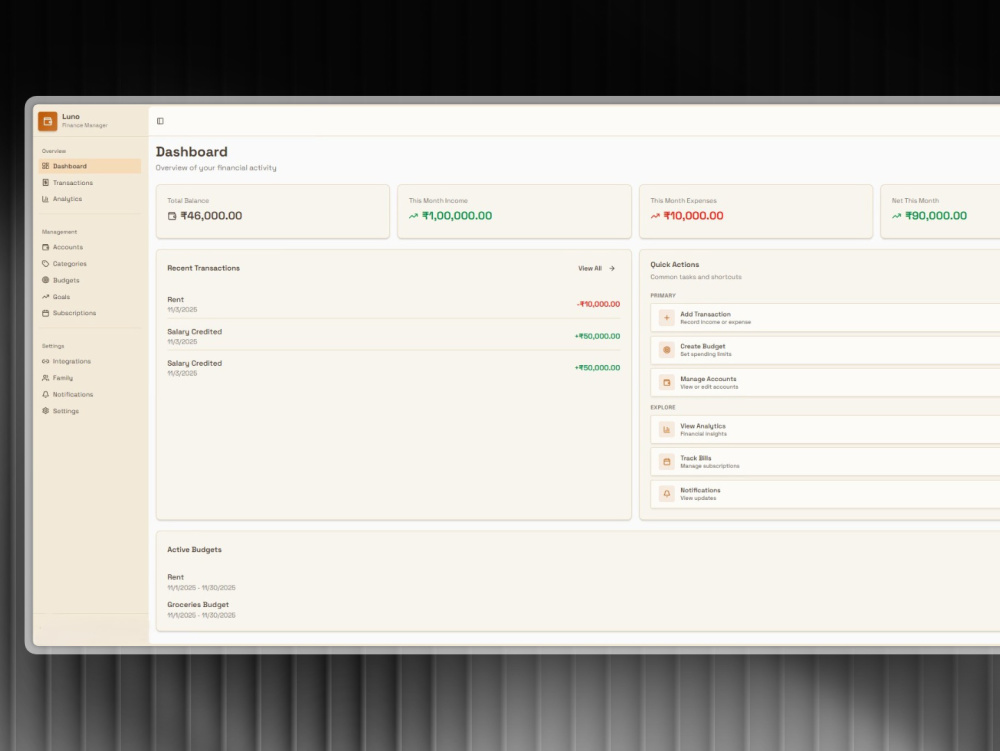Click the calendar icon beside Track Bills
This screenshot has height=751, width=1000.
click(x=666, y=462)
